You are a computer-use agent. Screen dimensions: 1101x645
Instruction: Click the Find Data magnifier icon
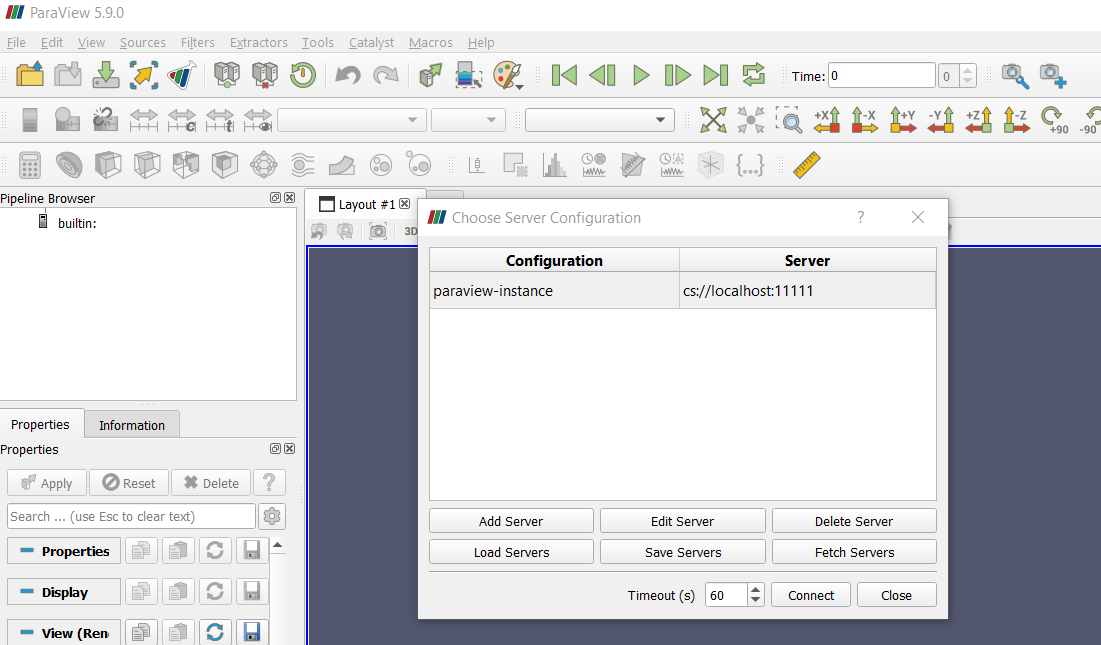pyautogui.click(x=1015, y=75)
